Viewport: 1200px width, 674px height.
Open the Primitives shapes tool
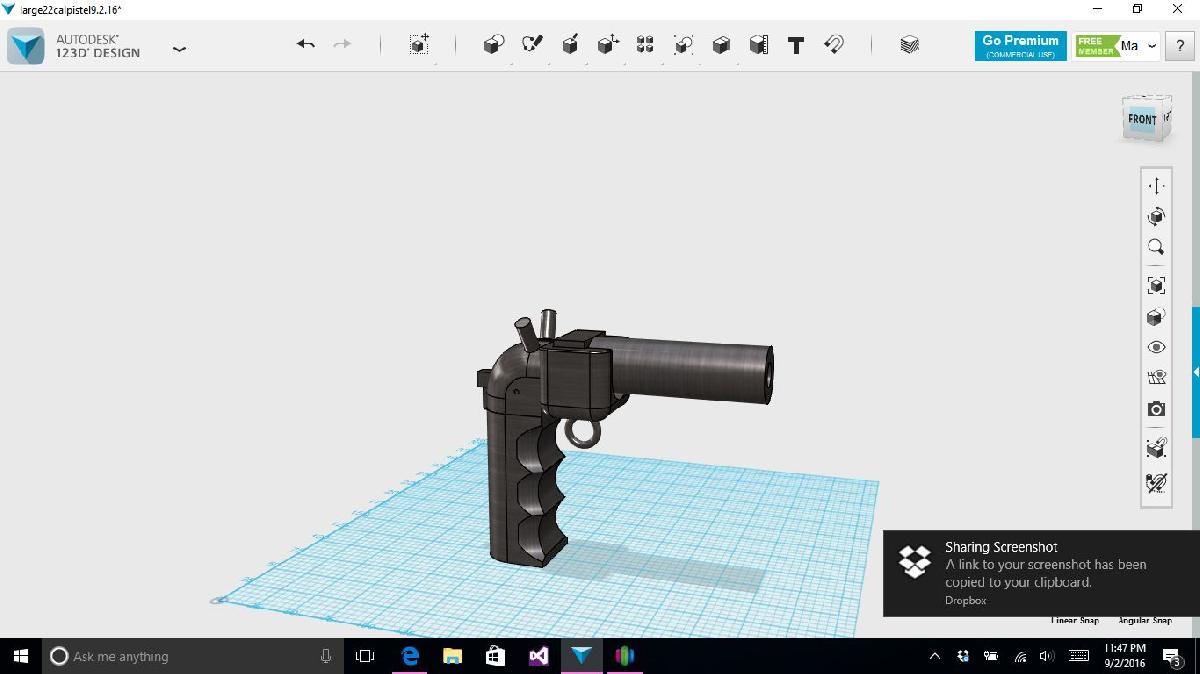[x=493, y=45]
